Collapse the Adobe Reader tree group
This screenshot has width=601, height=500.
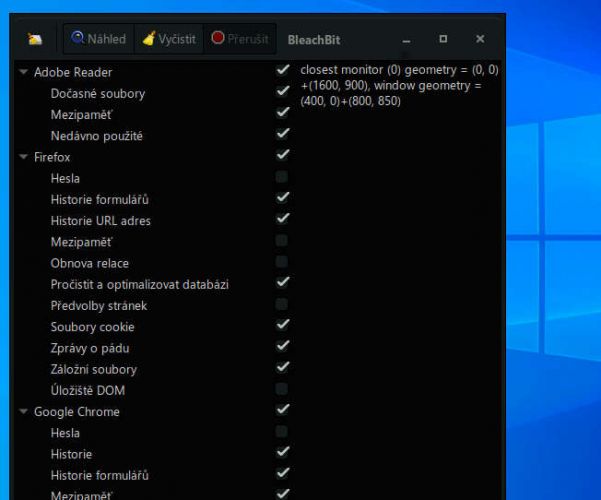pos(23,72)
